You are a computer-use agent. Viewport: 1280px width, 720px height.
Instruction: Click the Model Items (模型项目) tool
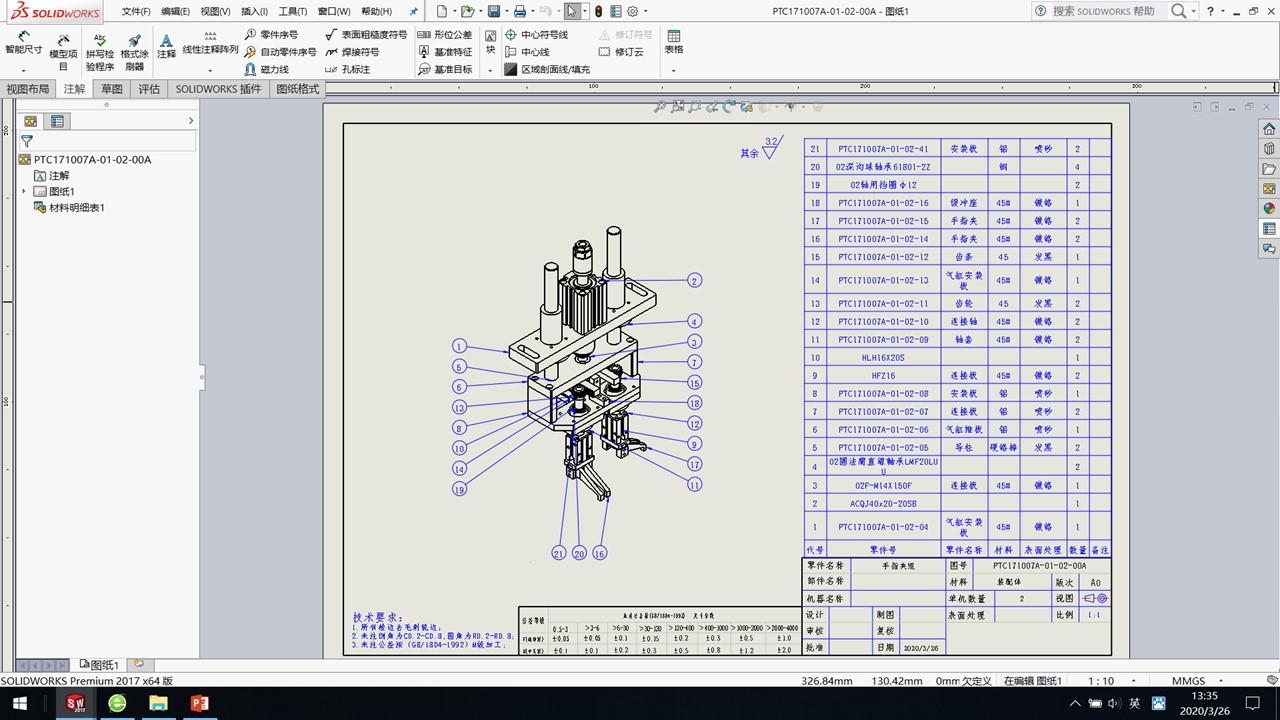tap(63, 52)
